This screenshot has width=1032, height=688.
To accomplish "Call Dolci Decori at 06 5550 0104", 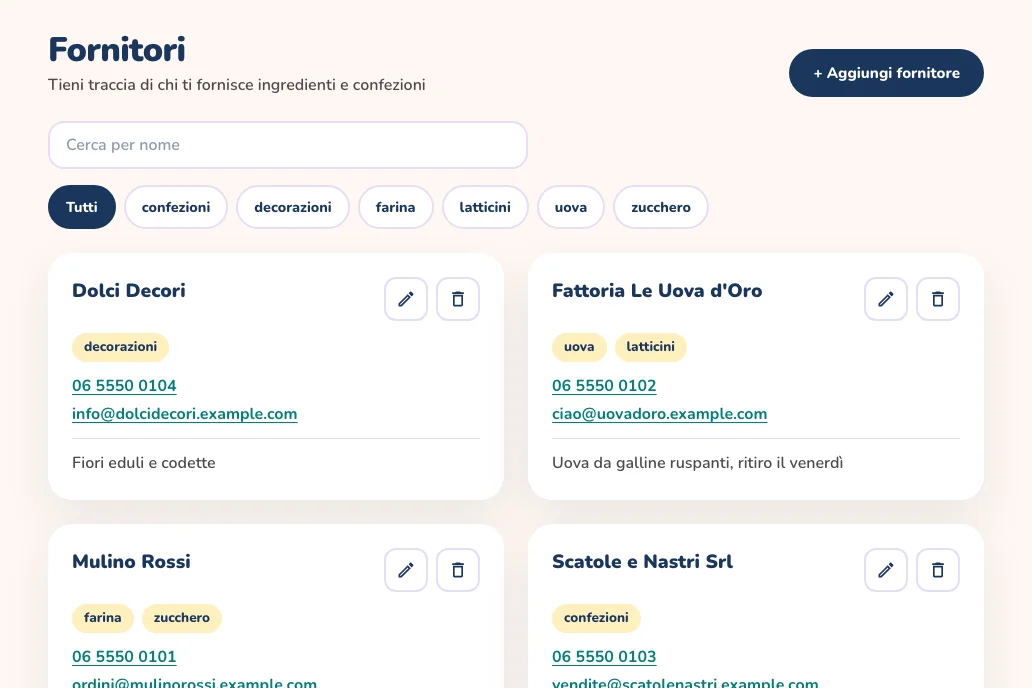I will [x=124, y=386].
